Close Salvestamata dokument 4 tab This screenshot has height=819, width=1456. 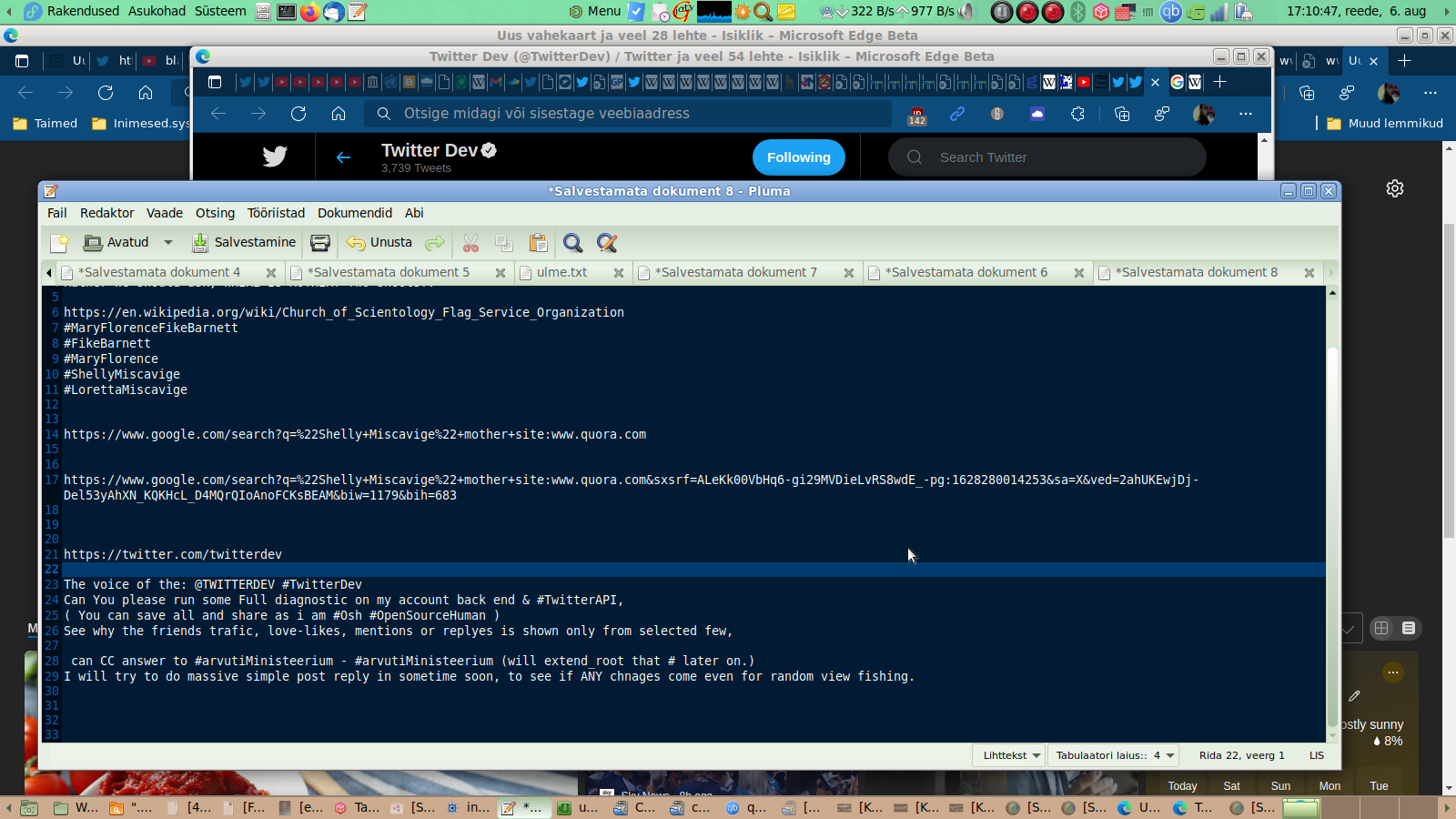pyautogui.click(x=271, y=273)
